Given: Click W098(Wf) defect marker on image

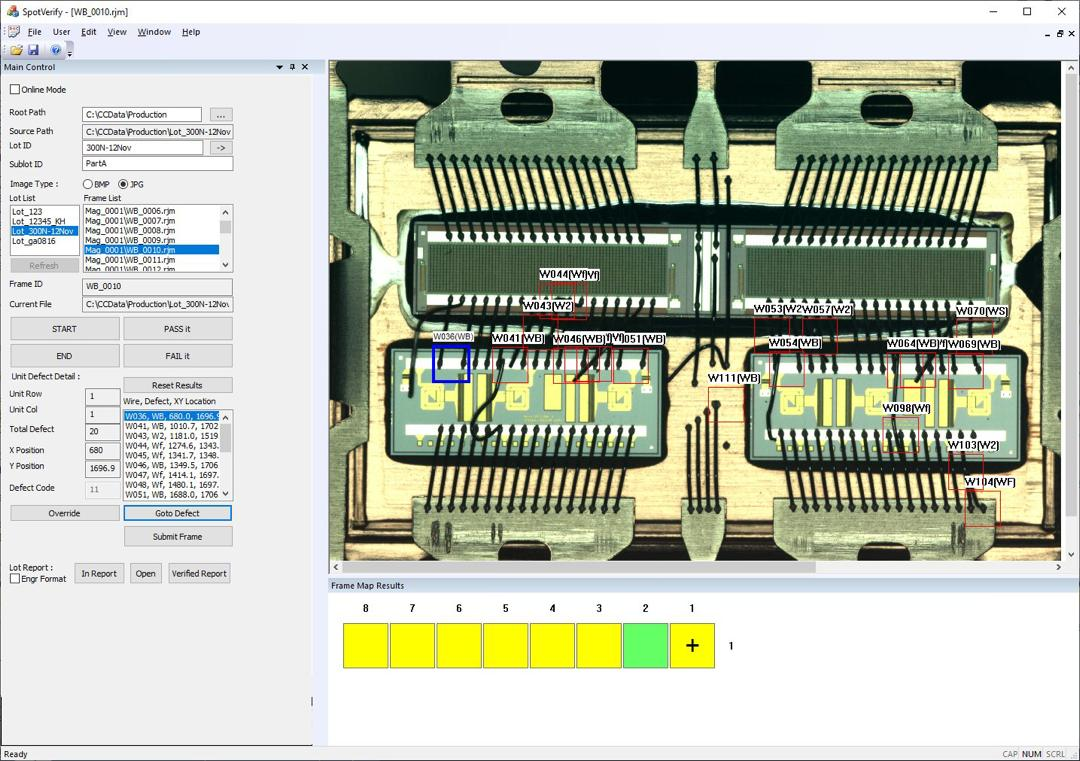Looking at the screenshot, I should pos(900,435).
